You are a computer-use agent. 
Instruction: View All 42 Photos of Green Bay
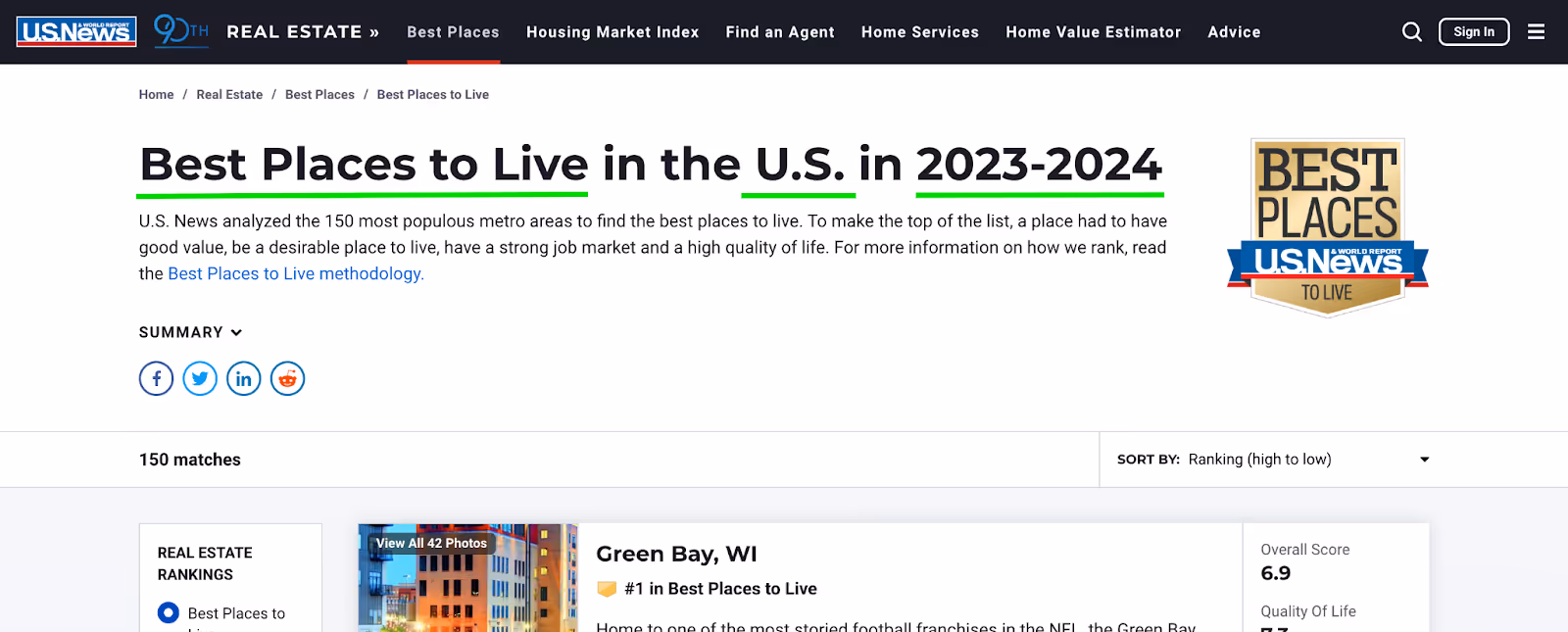431,543
